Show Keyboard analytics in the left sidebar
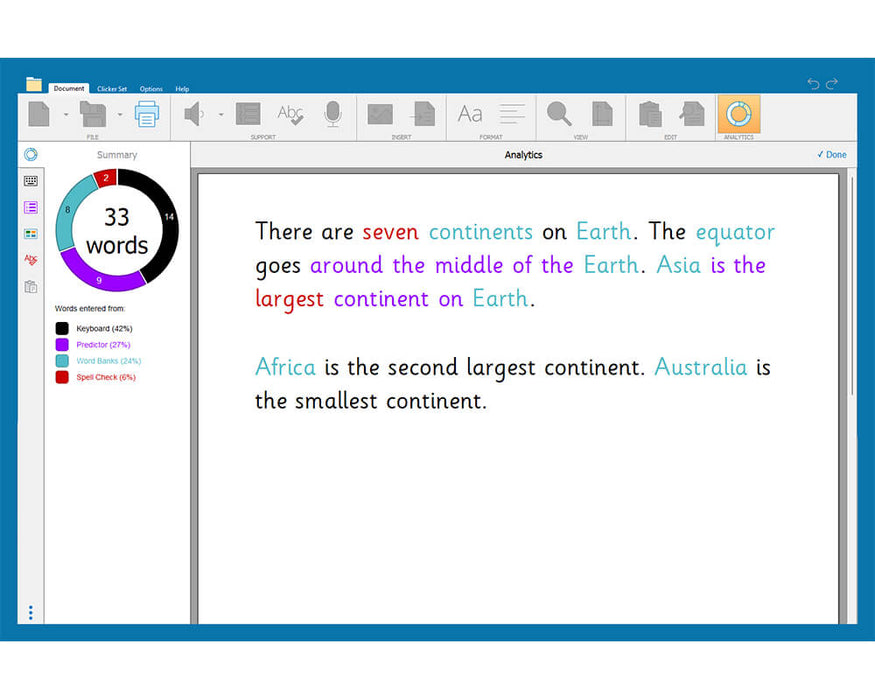Screen dimensions: 875x700 [x=31, y=181]
